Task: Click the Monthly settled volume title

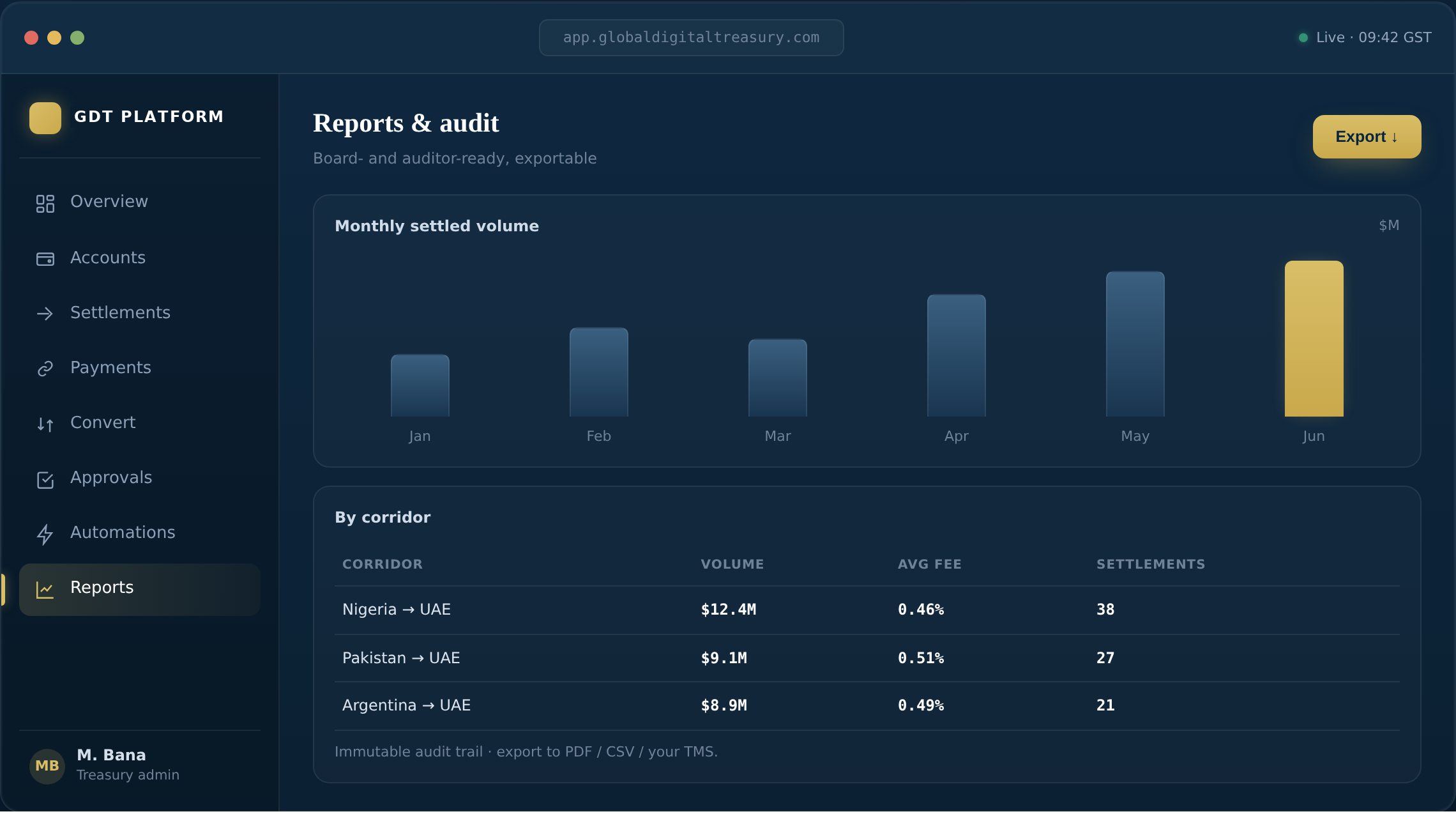Action: click(437, 226)
